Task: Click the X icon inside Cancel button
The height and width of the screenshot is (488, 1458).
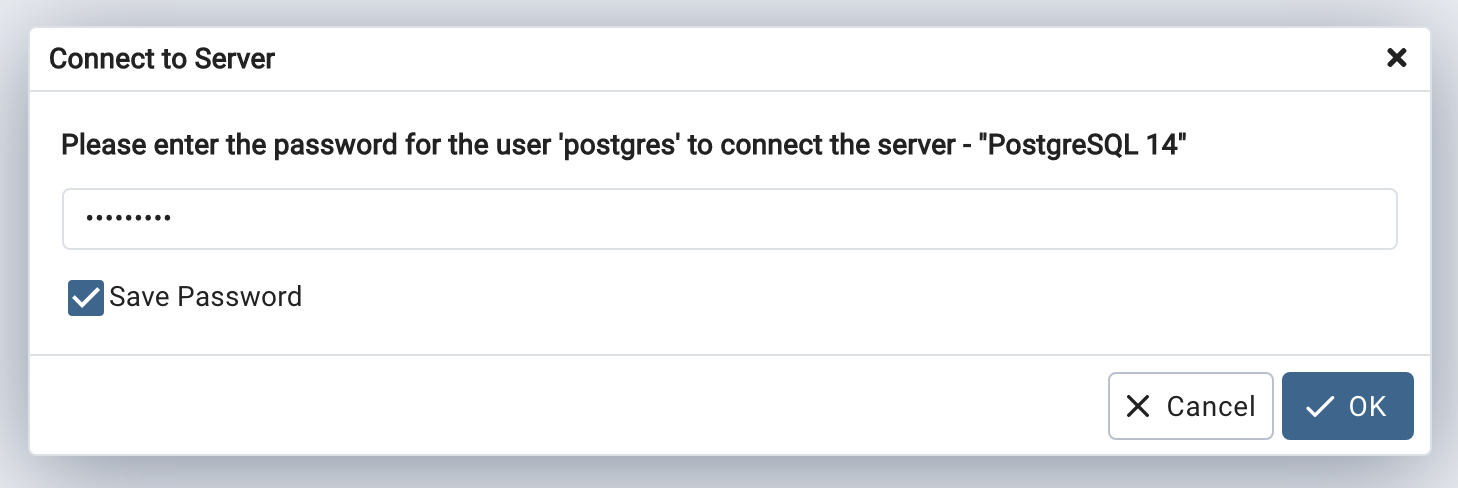Action: coord(1138,406)
